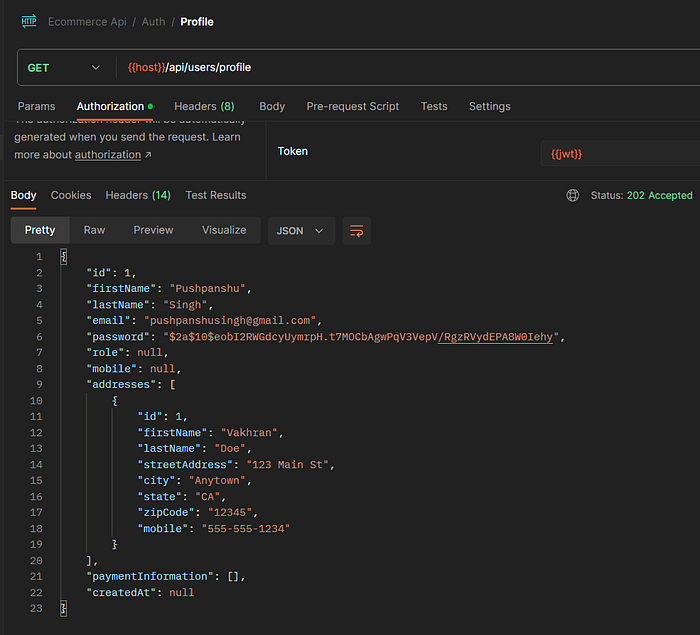Screen dimensions: 700x635
Task: Select the Raw response view
Action: (x=94, y=230)
